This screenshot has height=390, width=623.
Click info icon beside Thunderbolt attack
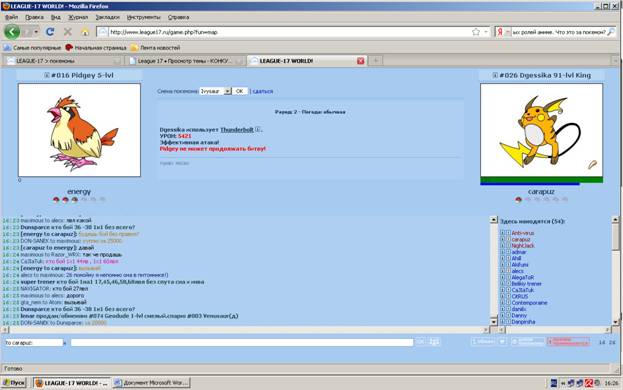pyautogui.click(x=257, y=129)
